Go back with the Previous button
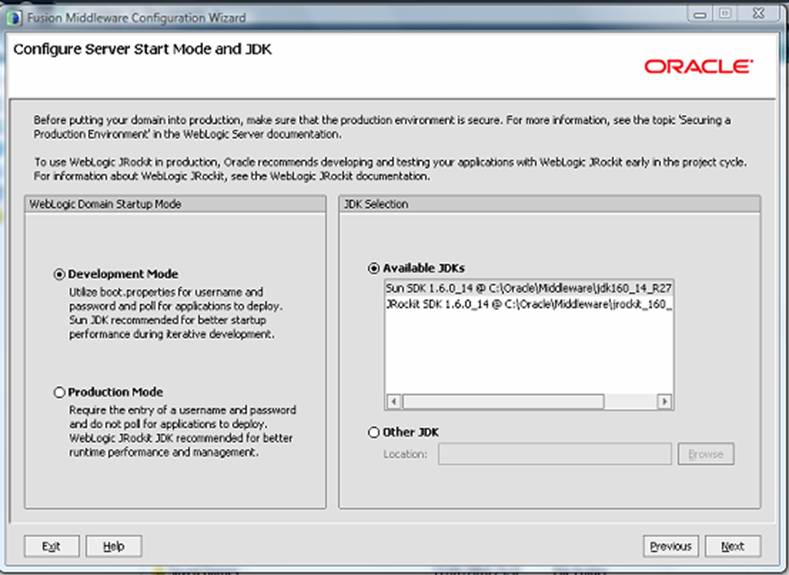This screenshot has height=575, width=789. 671,546
